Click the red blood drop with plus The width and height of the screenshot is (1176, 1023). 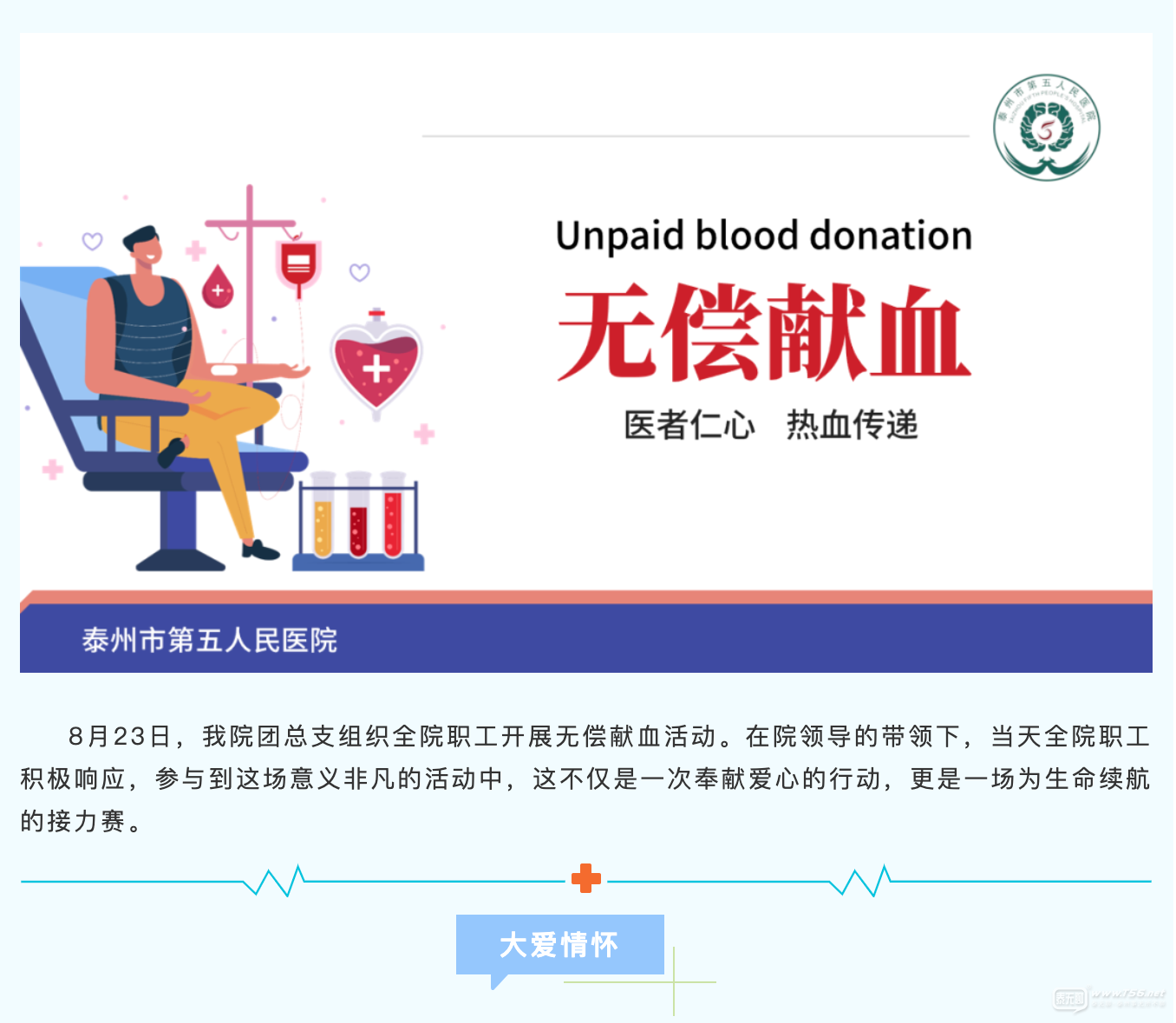218,287
